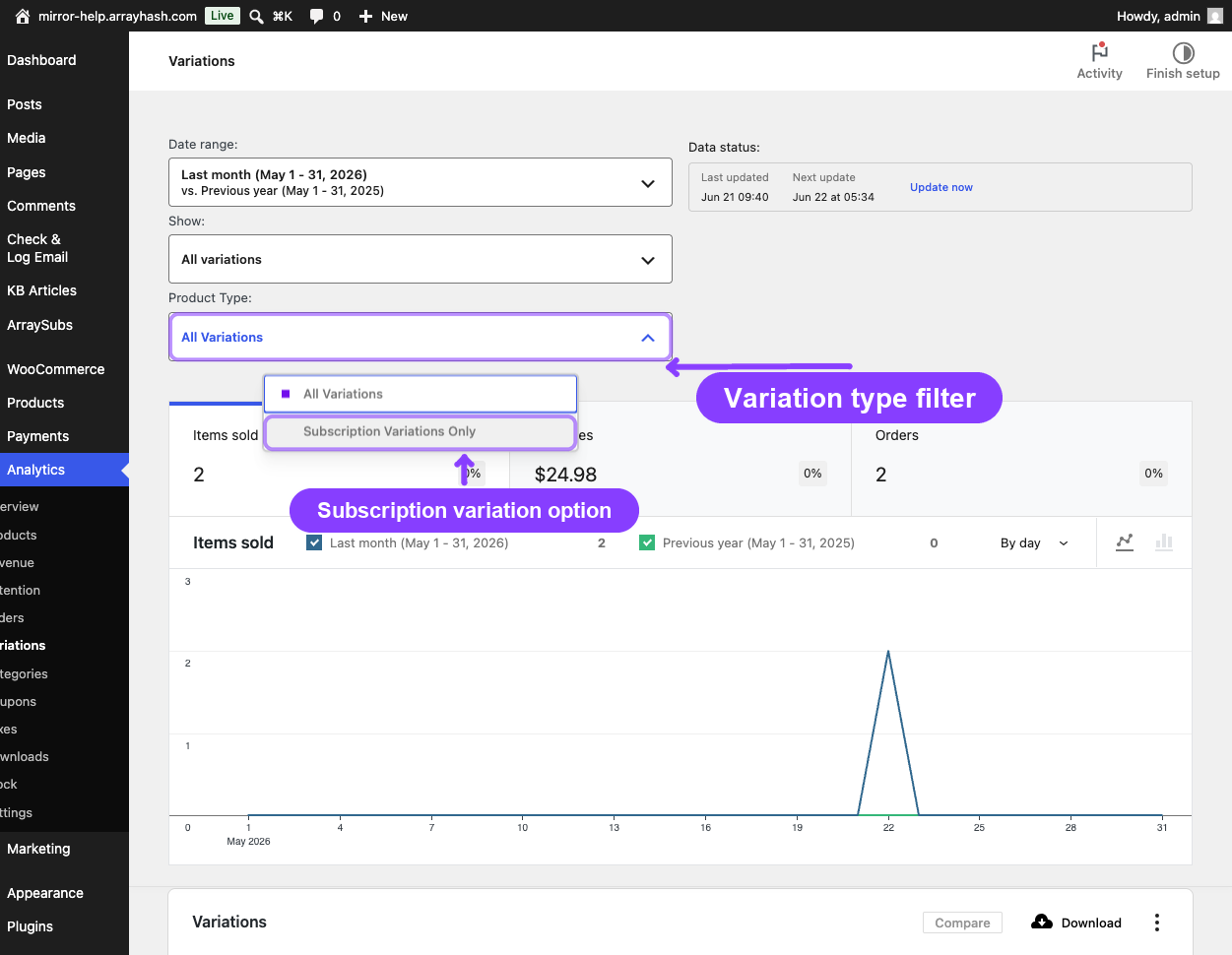
Task: Go to Analytics Variations submenu
Action: (23, 646)
